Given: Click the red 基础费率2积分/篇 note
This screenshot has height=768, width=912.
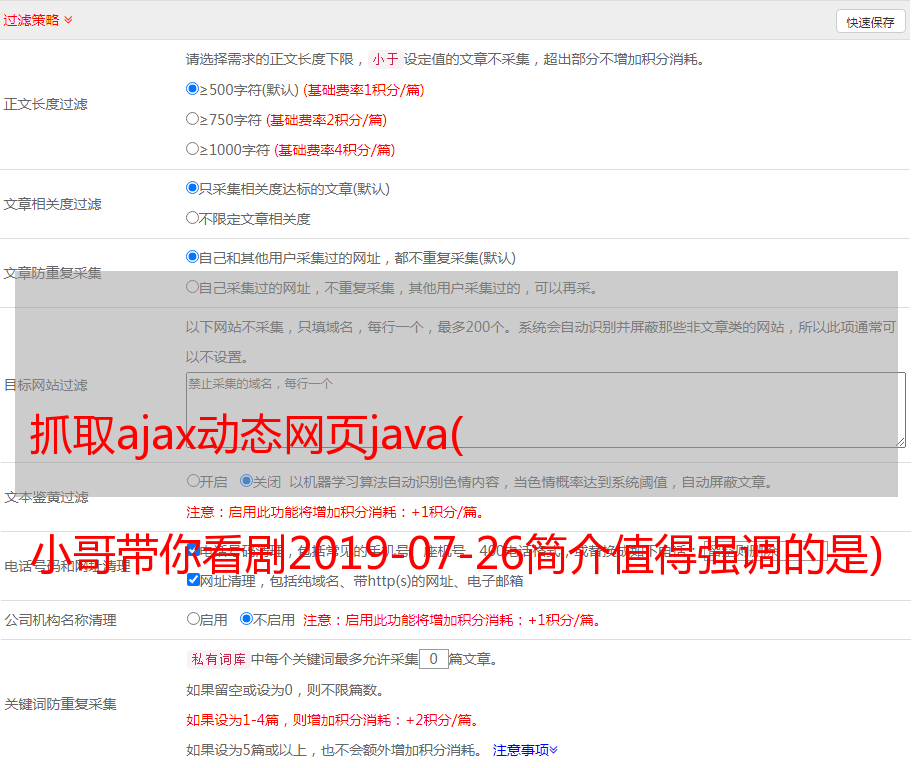Looking at the screenshot, I should [x=327, y=120].
